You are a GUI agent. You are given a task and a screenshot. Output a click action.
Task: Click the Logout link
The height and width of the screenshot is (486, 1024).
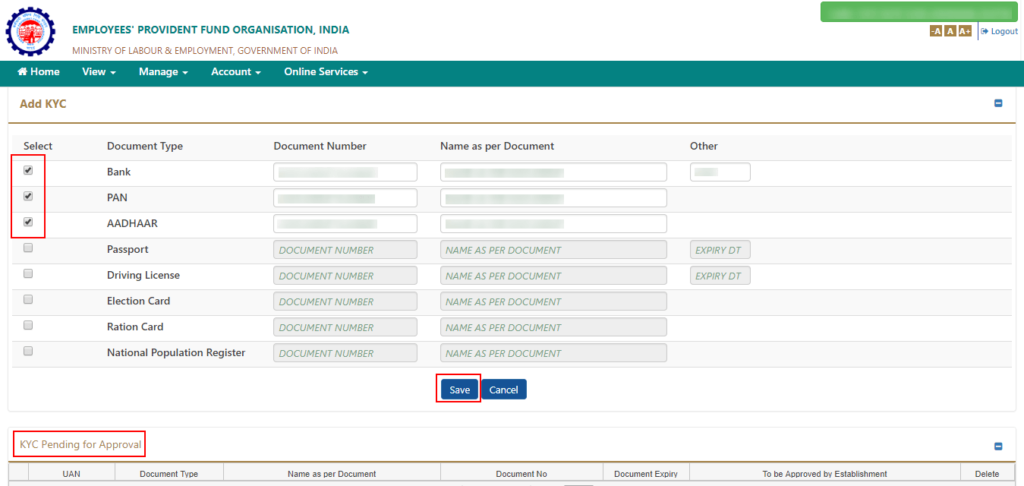[999, 31]
